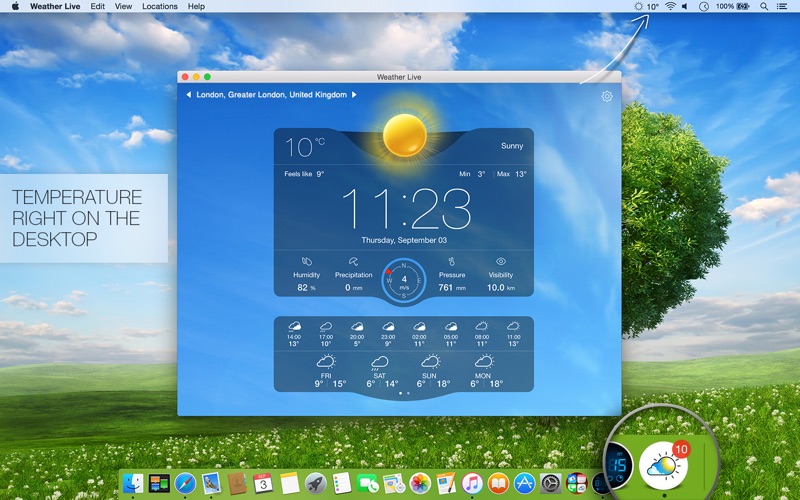This screenshot has width=800, height=500.
Task: Switch to second forecast page dot
Action: tap(408, 394)
